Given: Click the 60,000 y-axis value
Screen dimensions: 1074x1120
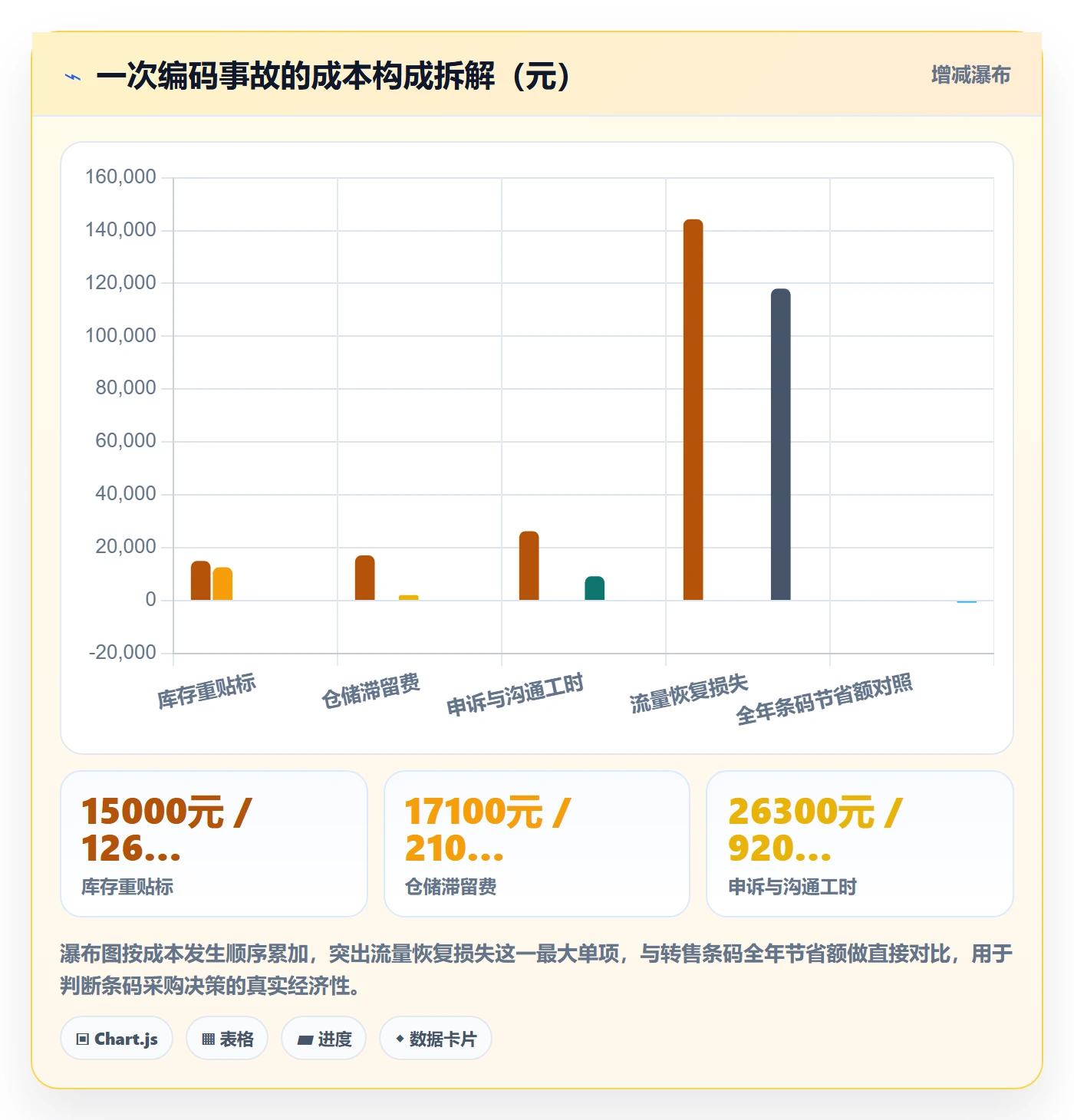Looking at the screenshot, I should (126, 441).
